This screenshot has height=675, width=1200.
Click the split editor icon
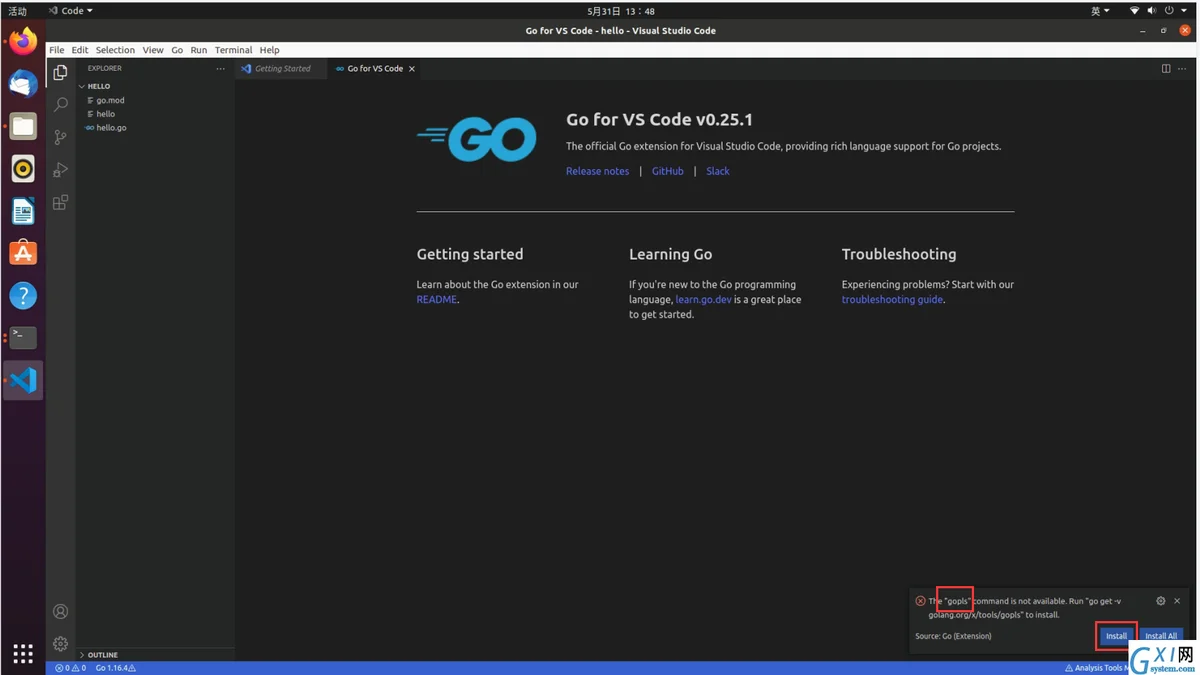[x=1166, y=69]
